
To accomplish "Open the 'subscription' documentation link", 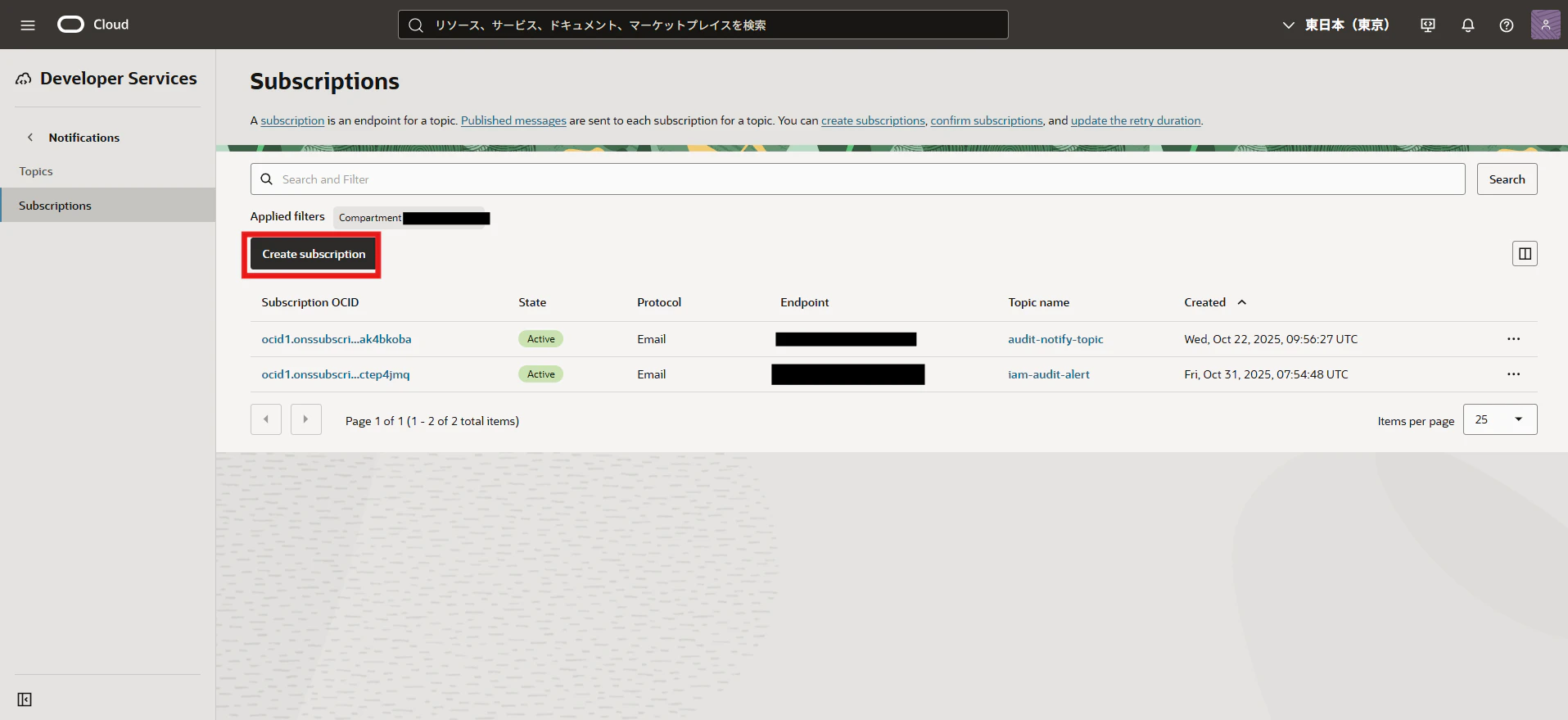I will pos(292,120).
